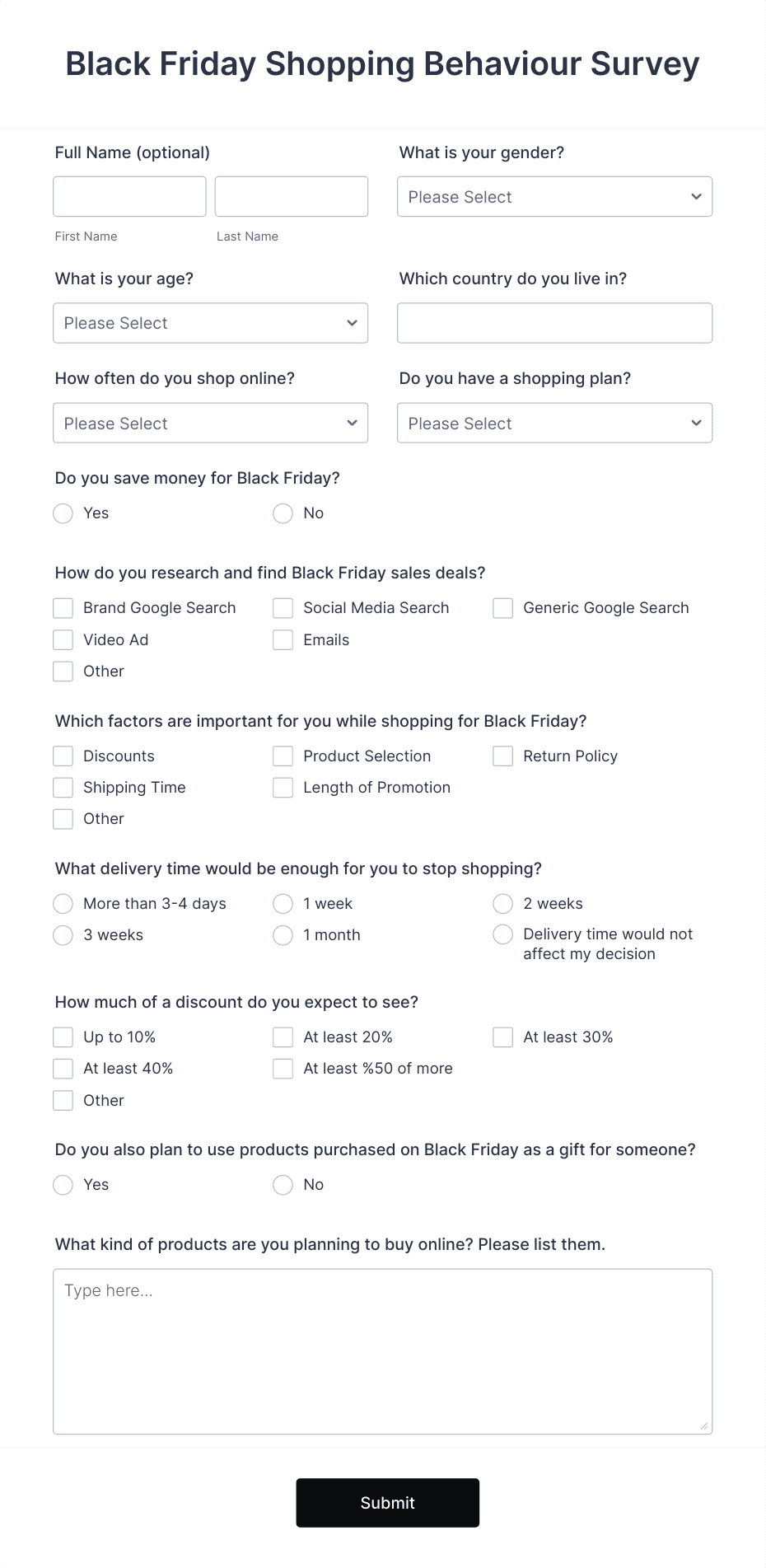Image resolution: width=766 pixels, height=1568 pixels.
Task: Expand the shopping plan dropdown
Action: 554,423
